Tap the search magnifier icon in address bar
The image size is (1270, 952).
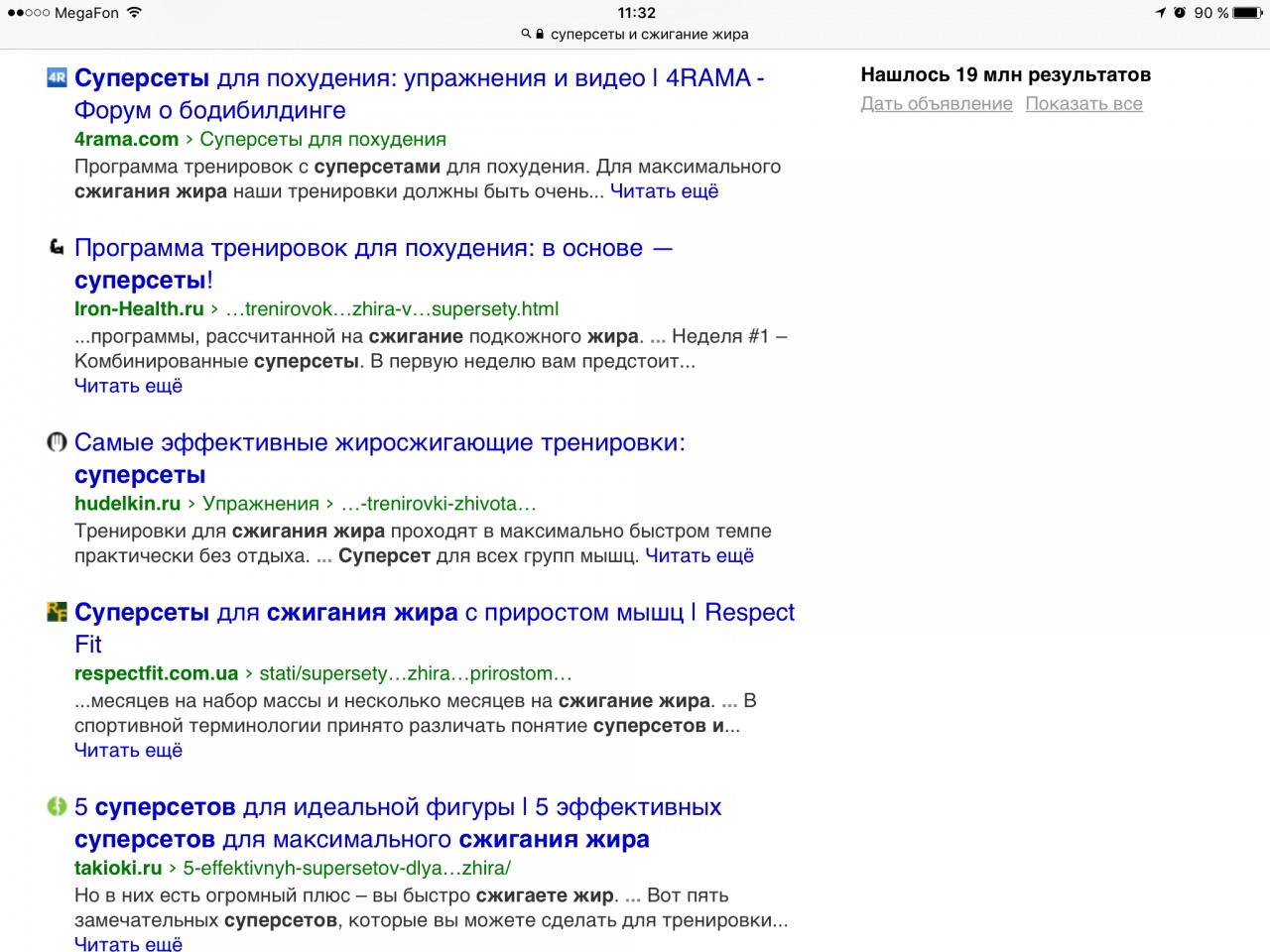point(526,34)
